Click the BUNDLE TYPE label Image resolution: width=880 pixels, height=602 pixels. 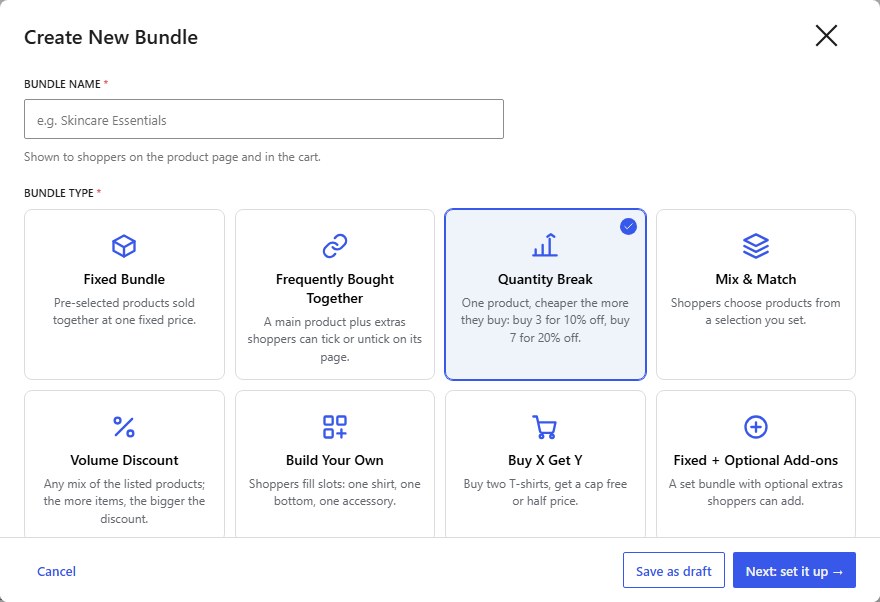59,193
